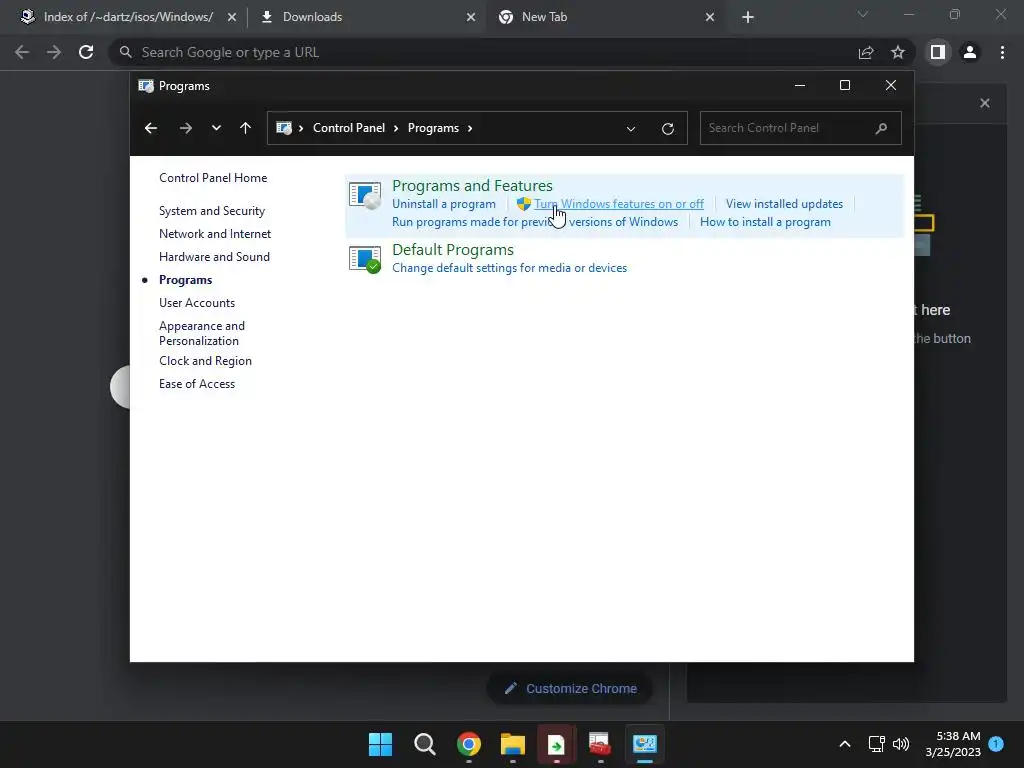Close the New Tab tab in Chrome
Screen dimensions: 1024x768
pos(710,17)
